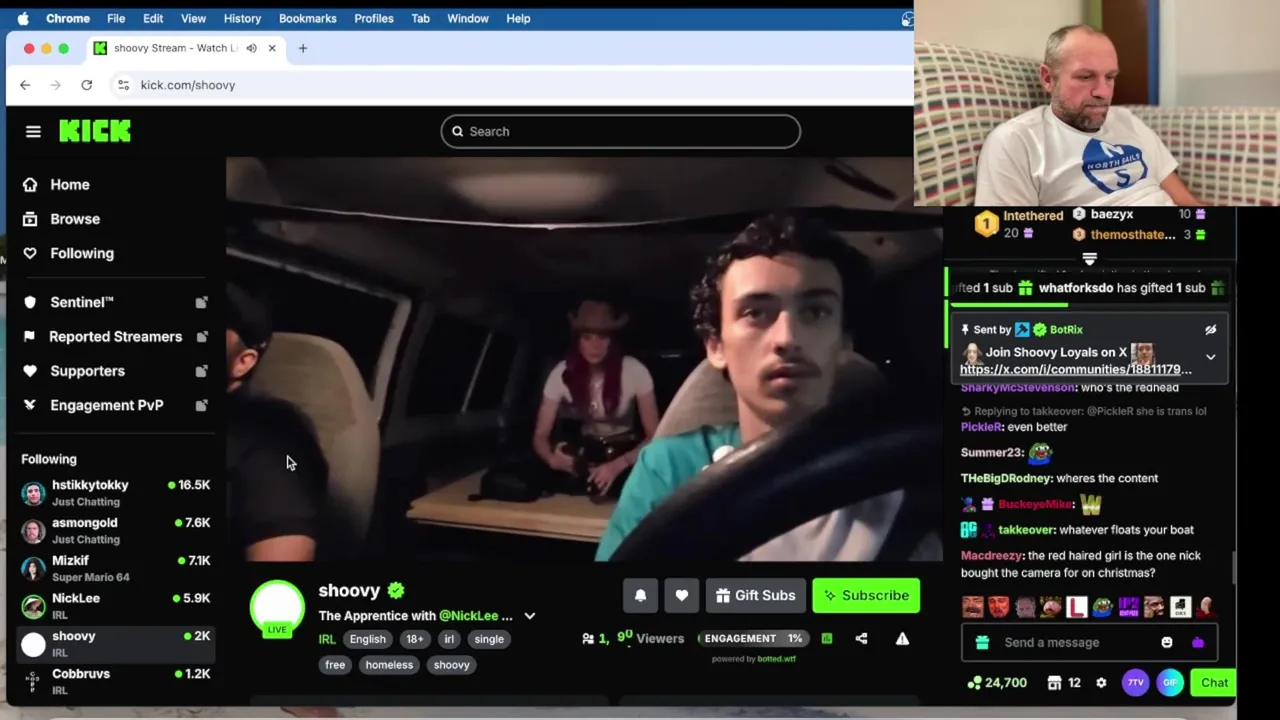
Task: Open hstikkytokky channel in Following list
Action: [x=115, y=492]
